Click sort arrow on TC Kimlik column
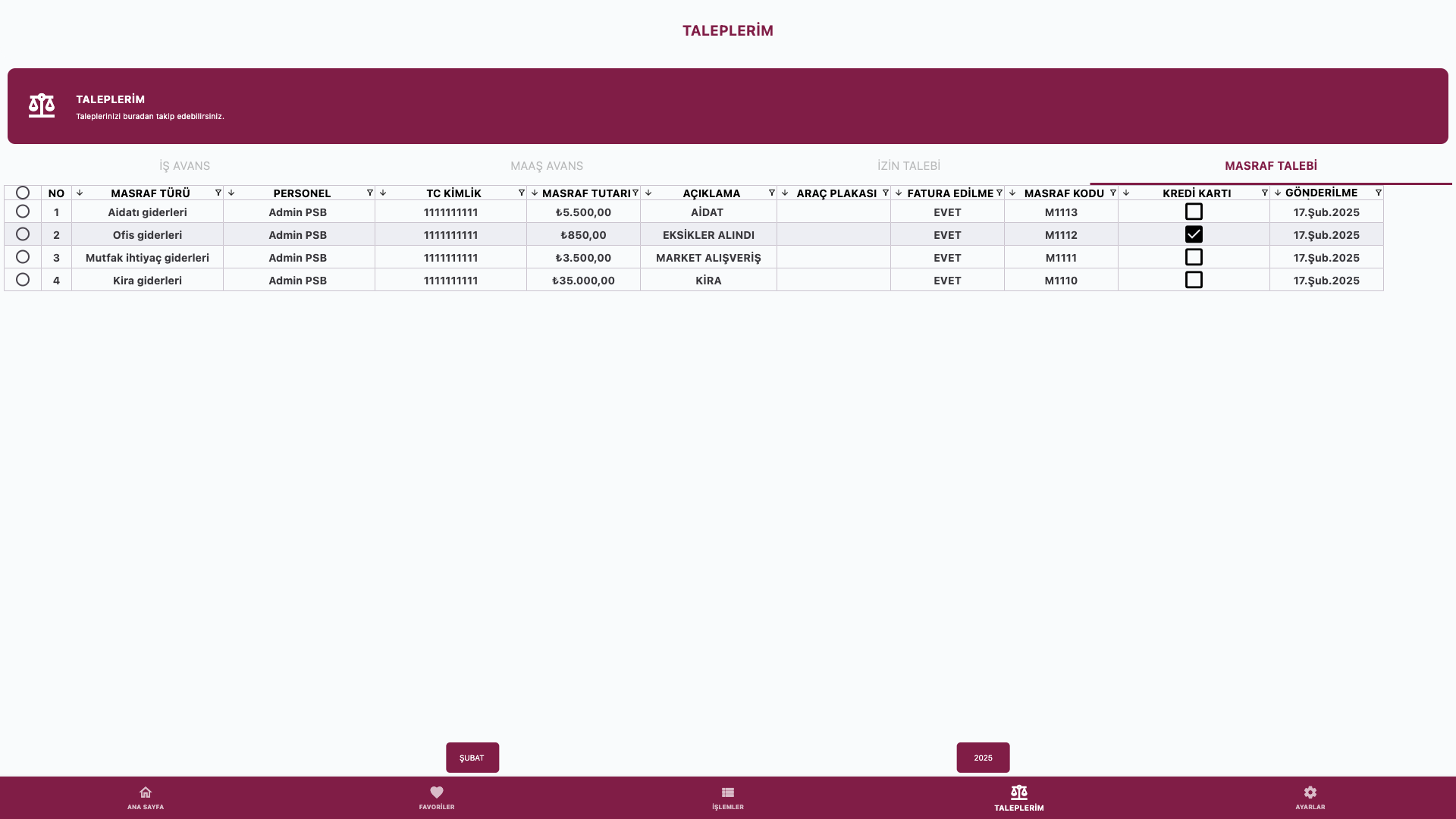 click(x=383, y=193)
